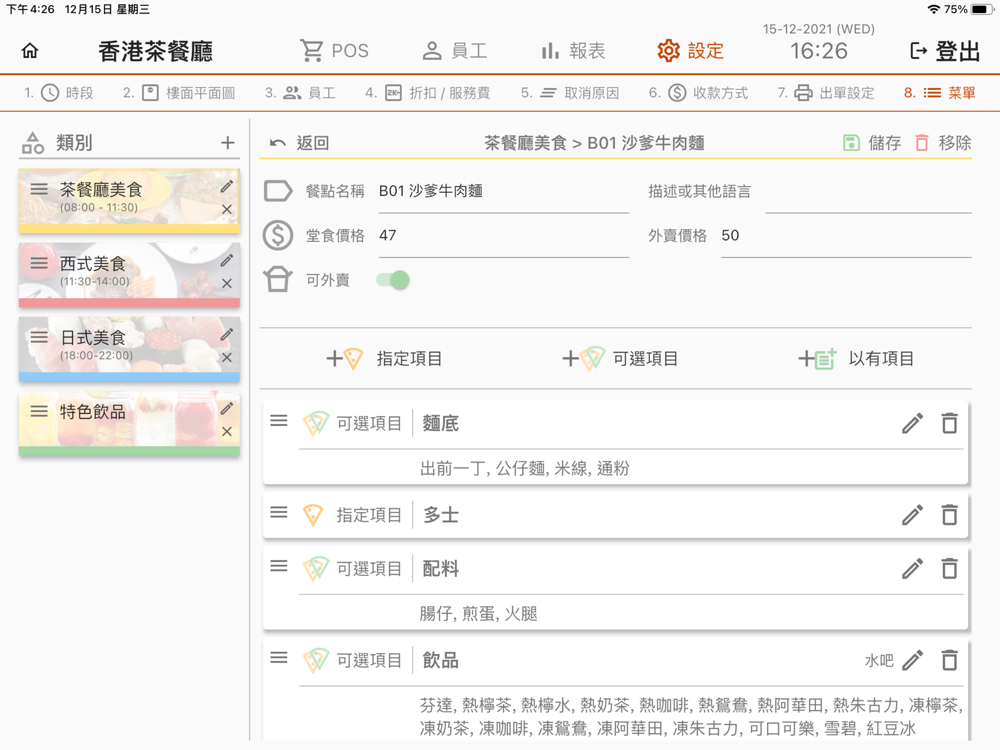The width and height of the screenshot is (1000, 750).
Task: Add an 以有項目 existing item
Action: click(856, 358)
